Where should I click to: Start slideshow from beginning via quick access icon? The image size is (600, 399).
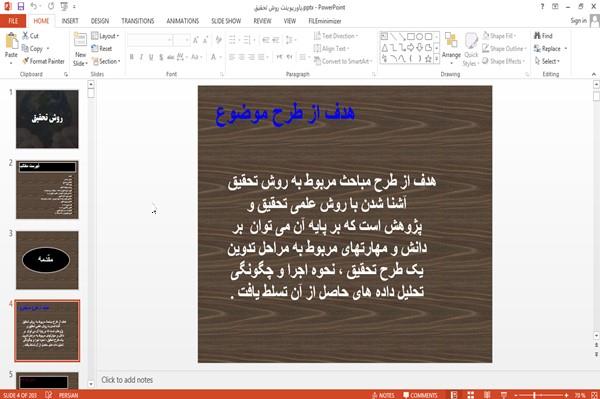tap(64, 7)
